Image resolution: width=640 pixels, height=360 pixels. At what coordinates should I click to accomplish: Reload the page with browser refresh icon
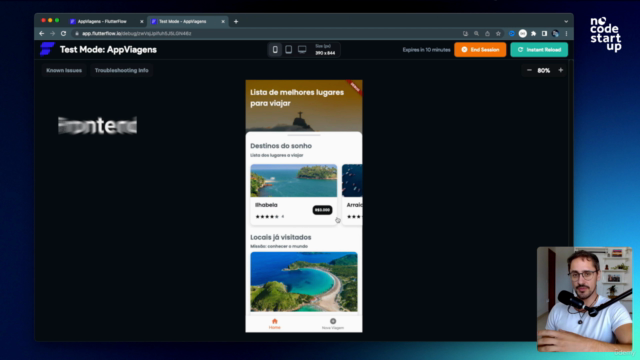63,33
